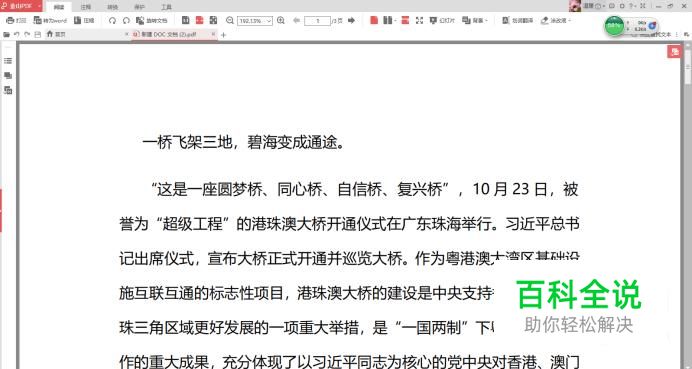The image size is (692, 369).
Task: Open the thumbnails panel icon in left sidebar
Action: [x=8, y=75]
